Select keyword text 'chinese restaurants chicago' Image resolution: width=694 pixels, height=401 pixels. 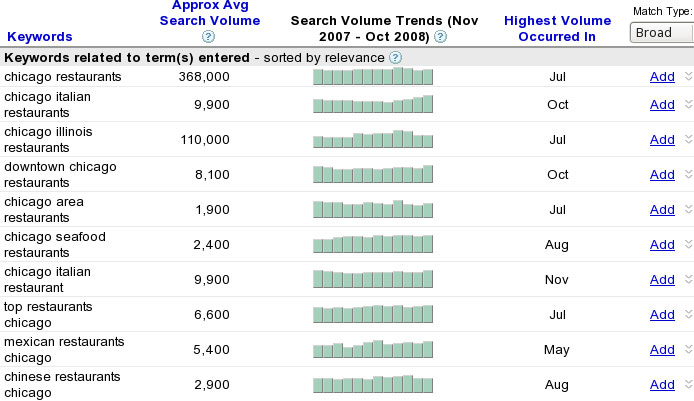click(62, 384)
